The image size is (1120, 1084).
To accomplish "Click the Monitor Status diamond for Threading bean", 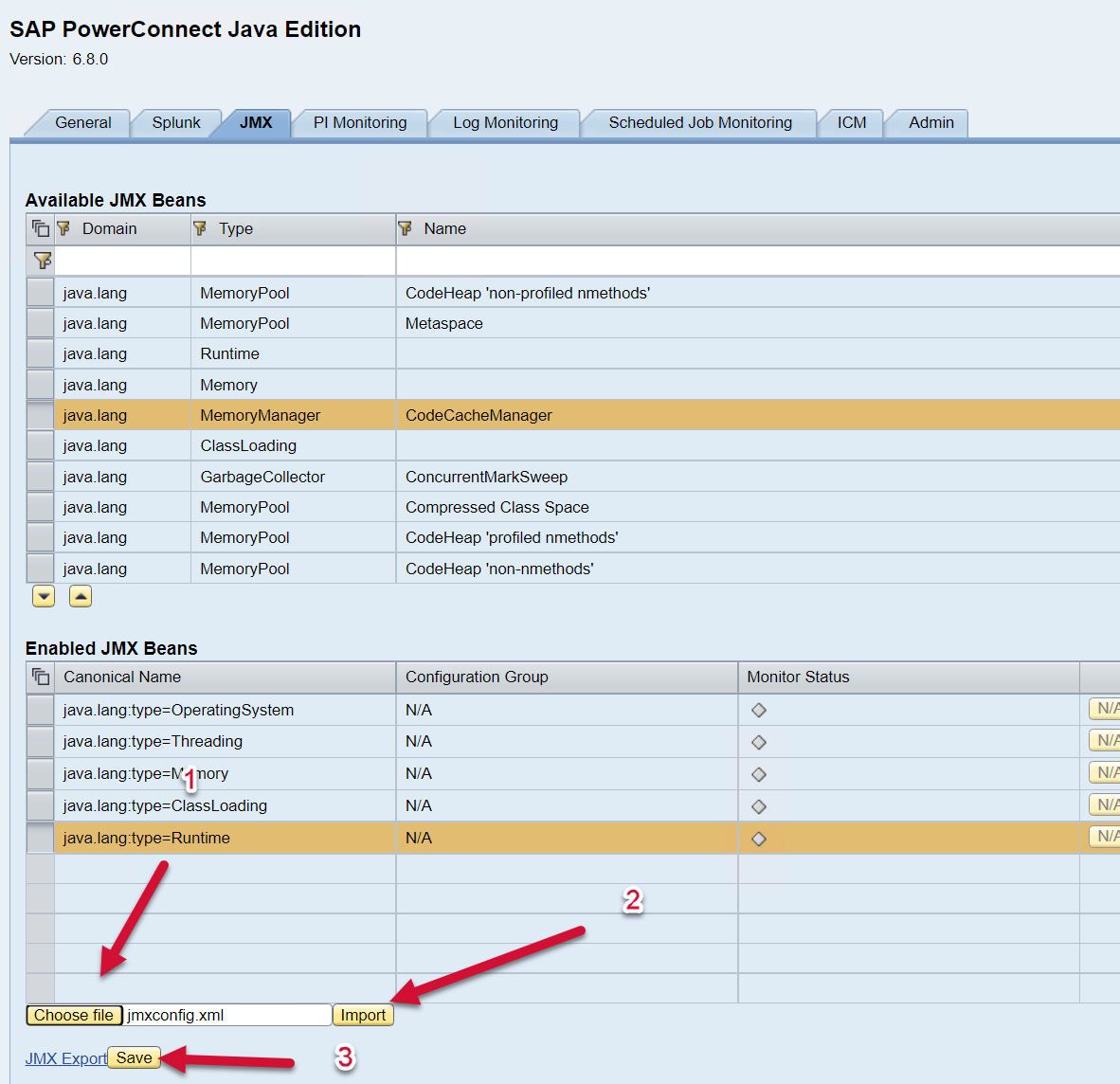I will (x=759, y=742).
